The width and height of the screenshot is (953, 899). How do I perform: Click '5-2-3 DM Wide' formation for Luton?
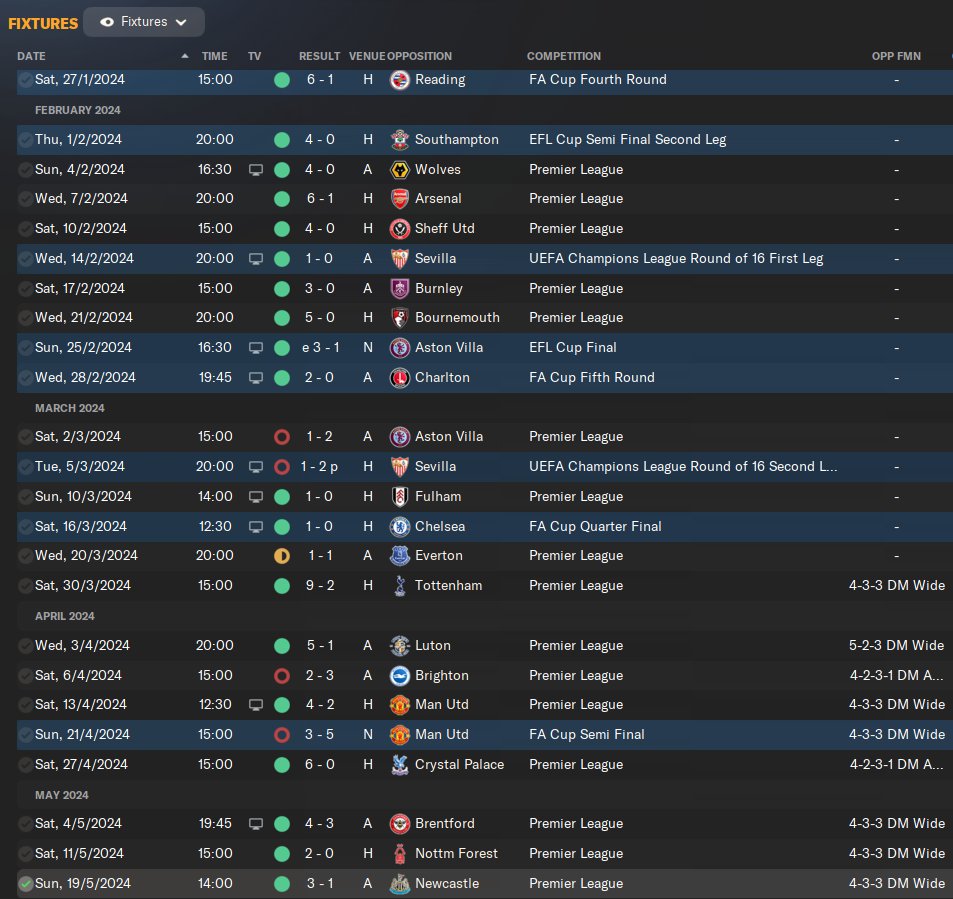pyautogui.click(x=896, y=646)
